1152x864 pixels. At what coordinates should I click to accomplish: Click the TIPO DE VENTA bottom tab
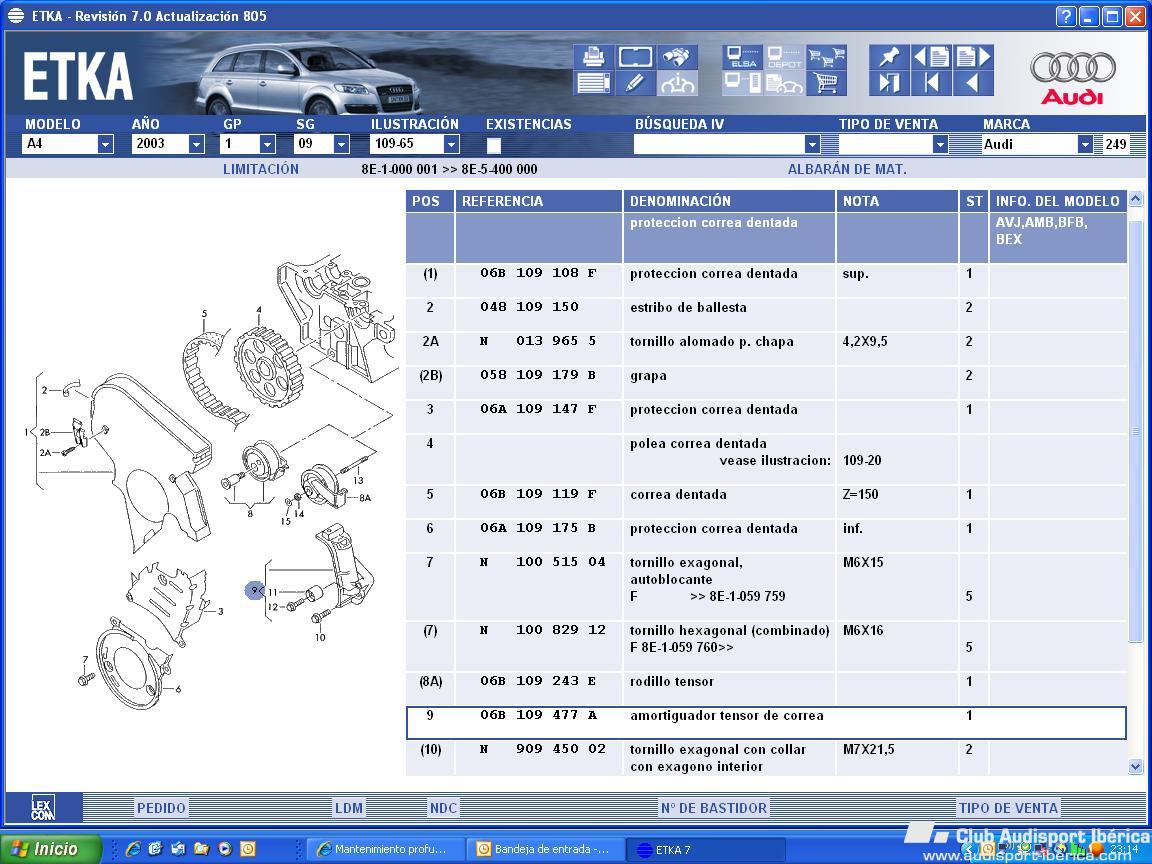[1008, 808]
